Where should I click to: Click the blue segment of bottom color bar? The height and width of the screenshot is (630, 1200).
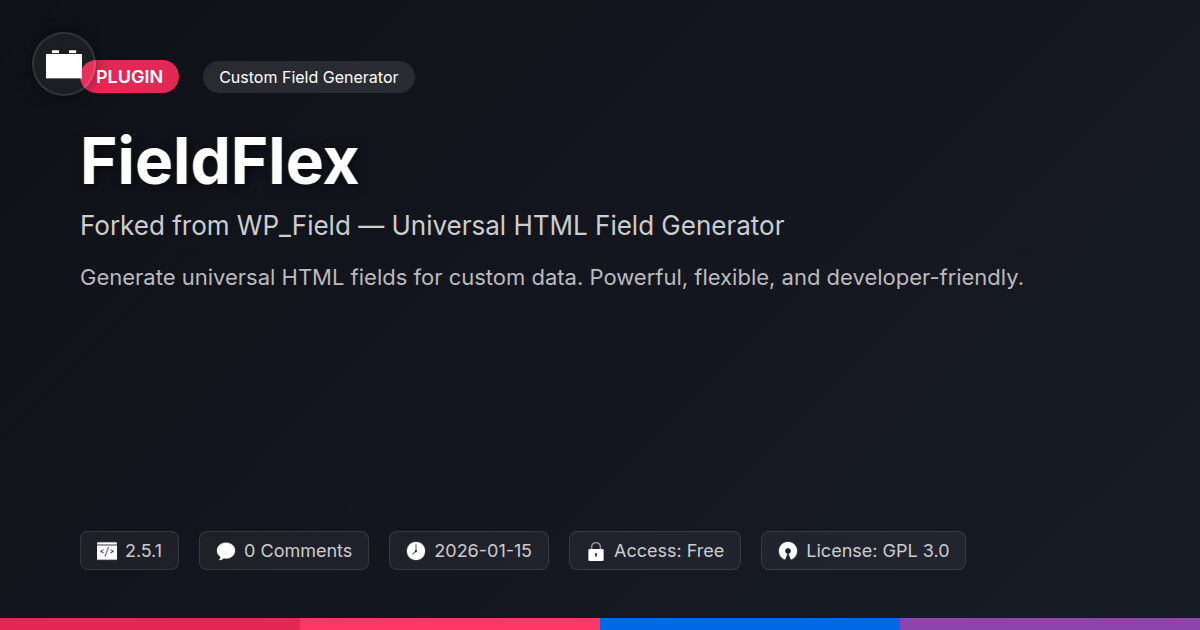pyautogui.click(x=750, y=623)
